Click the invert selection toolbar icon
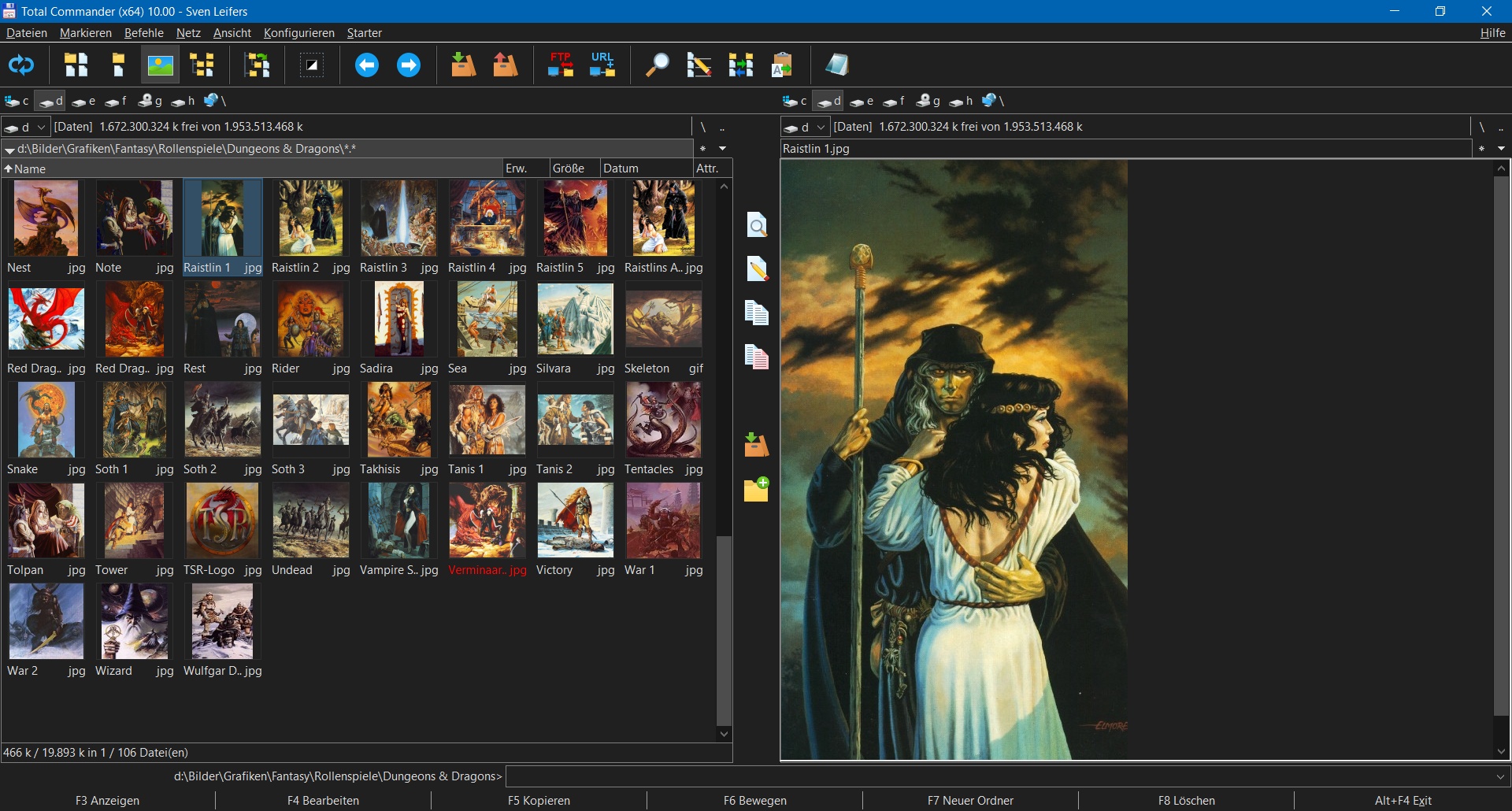 pos(312,65)
